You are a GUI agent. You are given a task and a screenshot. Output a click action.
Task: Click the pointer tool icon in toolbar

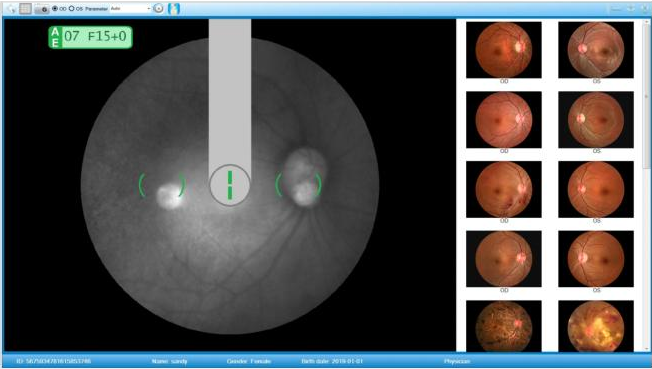(x=12, y=8)
